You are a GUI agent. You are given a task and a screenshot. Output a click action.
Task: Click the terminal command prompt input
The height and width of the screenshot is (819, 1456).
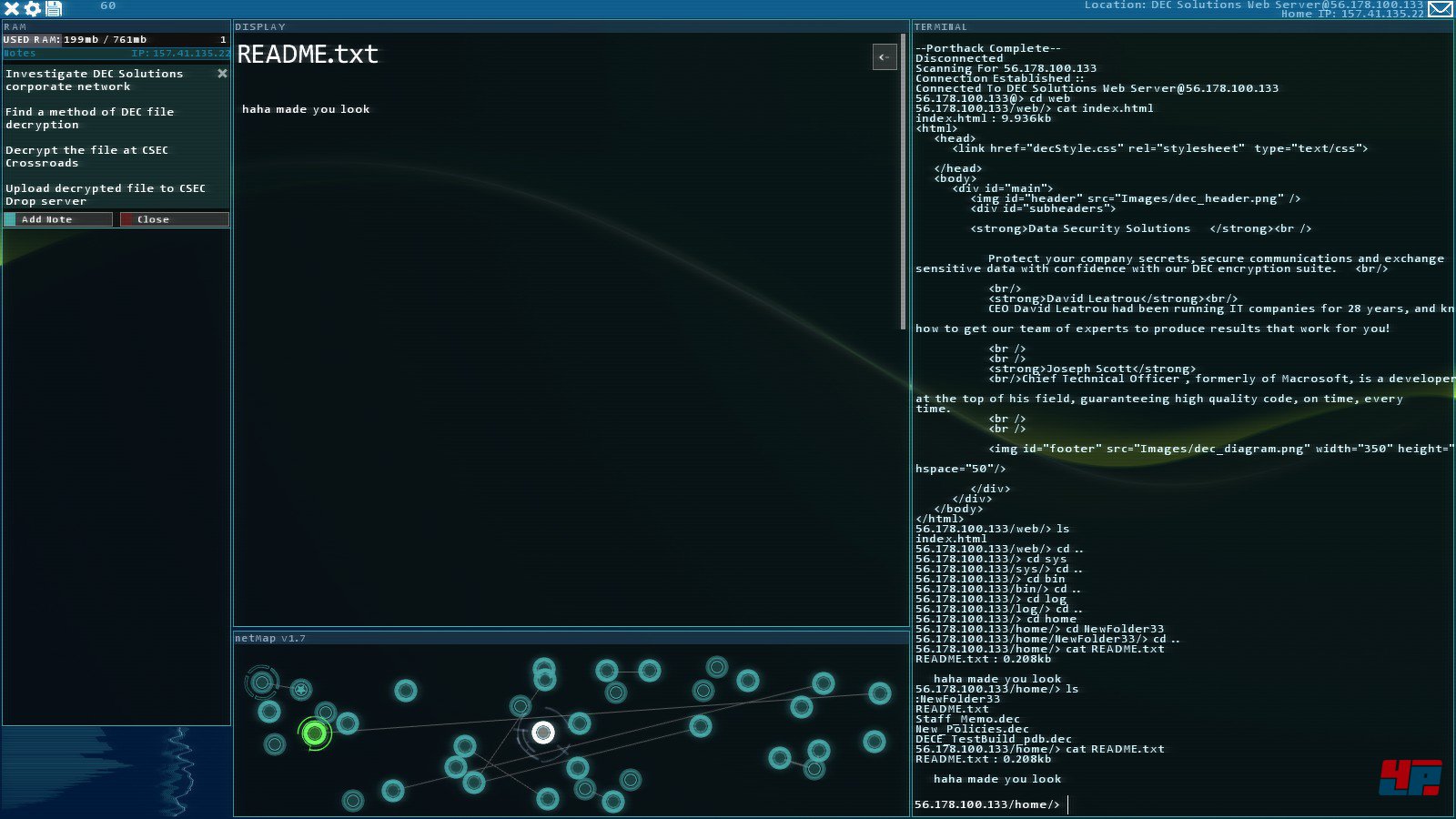pyautogui.click(x=1183, y=804)
